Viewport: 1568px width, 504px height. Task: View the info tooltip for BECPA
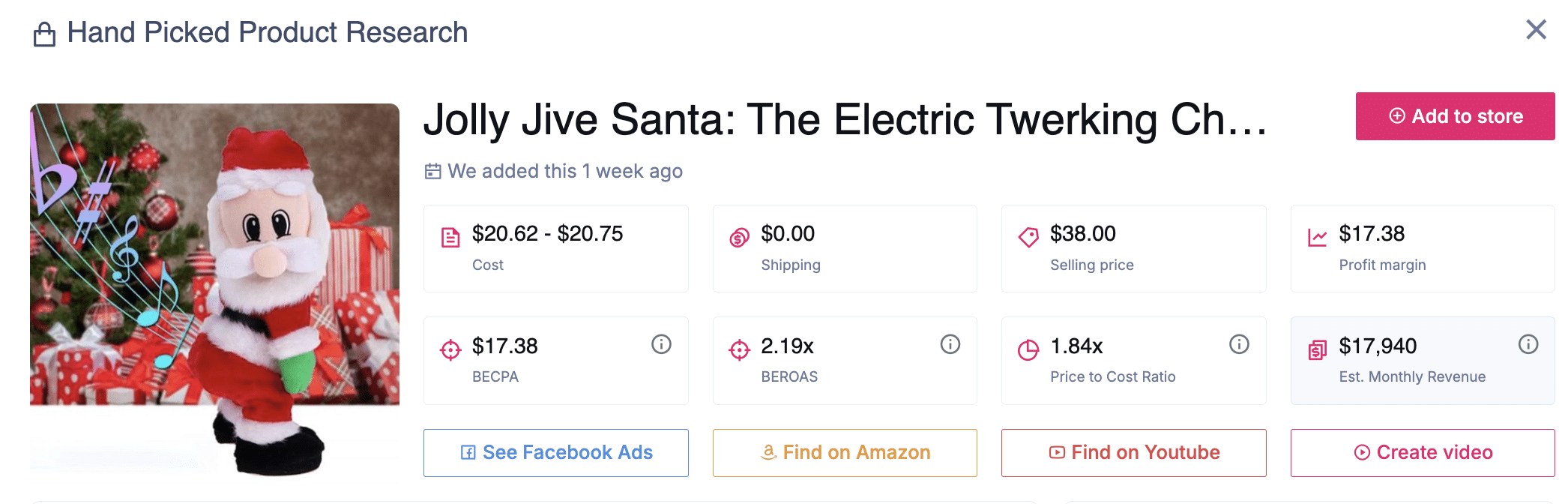click(x=660, y=344)
